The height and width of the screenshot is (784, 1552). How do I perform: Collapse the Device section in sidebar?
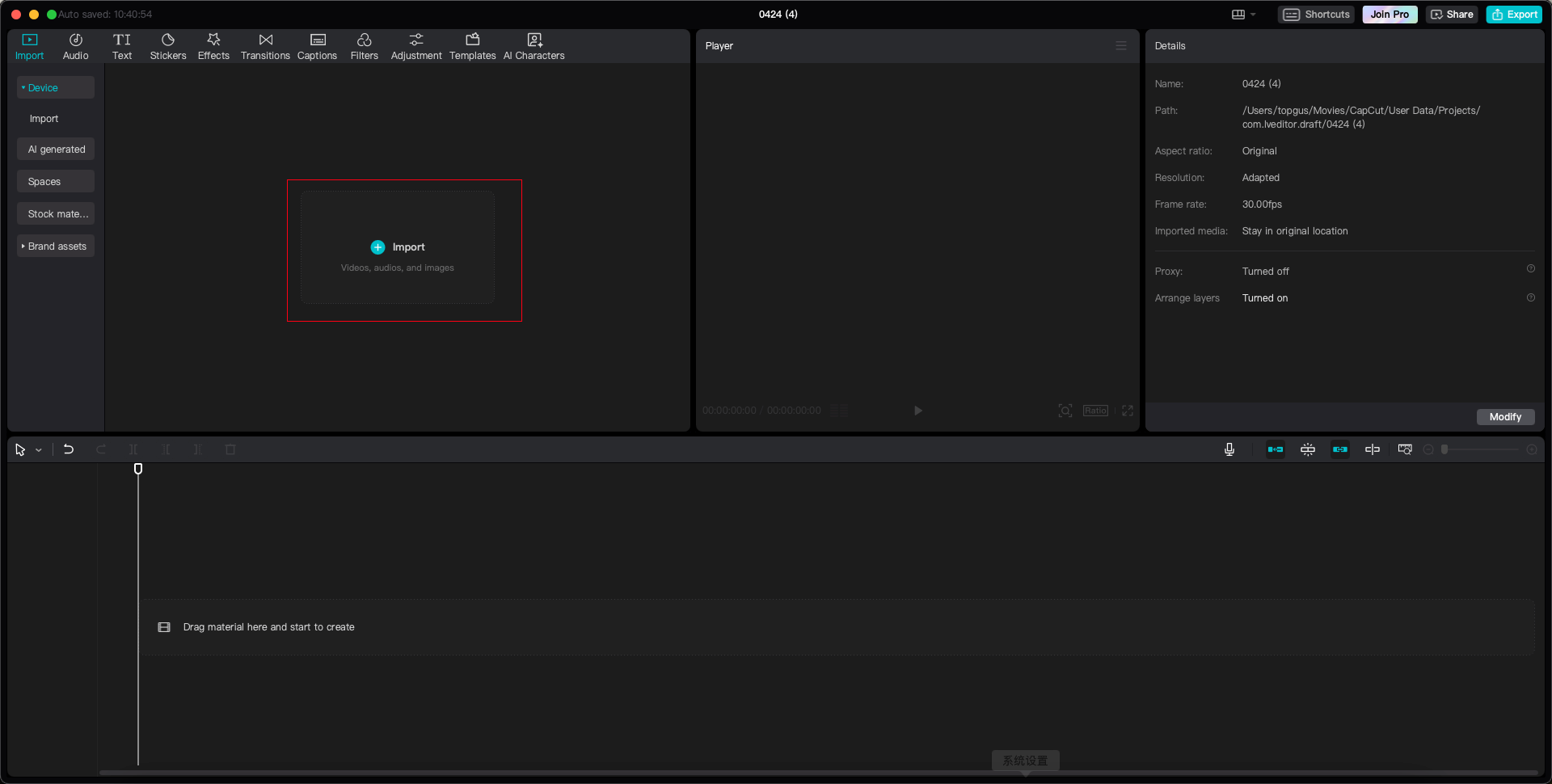pos(56,87)
